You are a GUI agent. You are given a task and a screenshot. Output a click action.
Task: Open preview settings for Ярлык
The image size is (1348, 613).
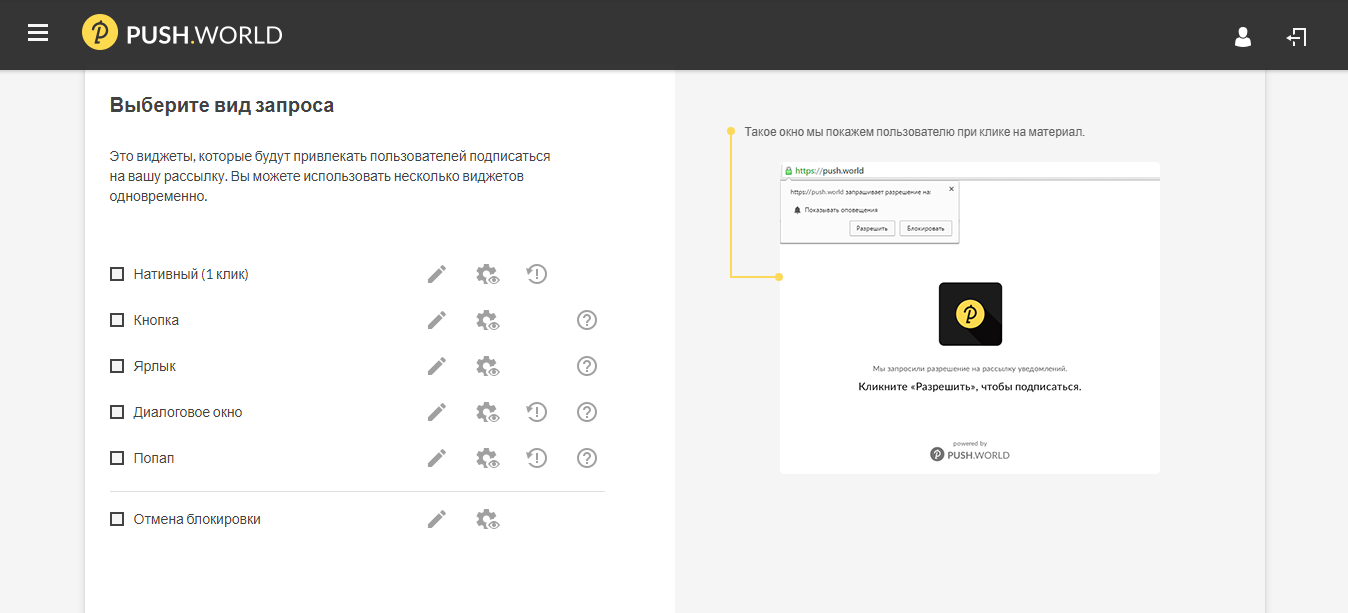click(x=488, y=367)
